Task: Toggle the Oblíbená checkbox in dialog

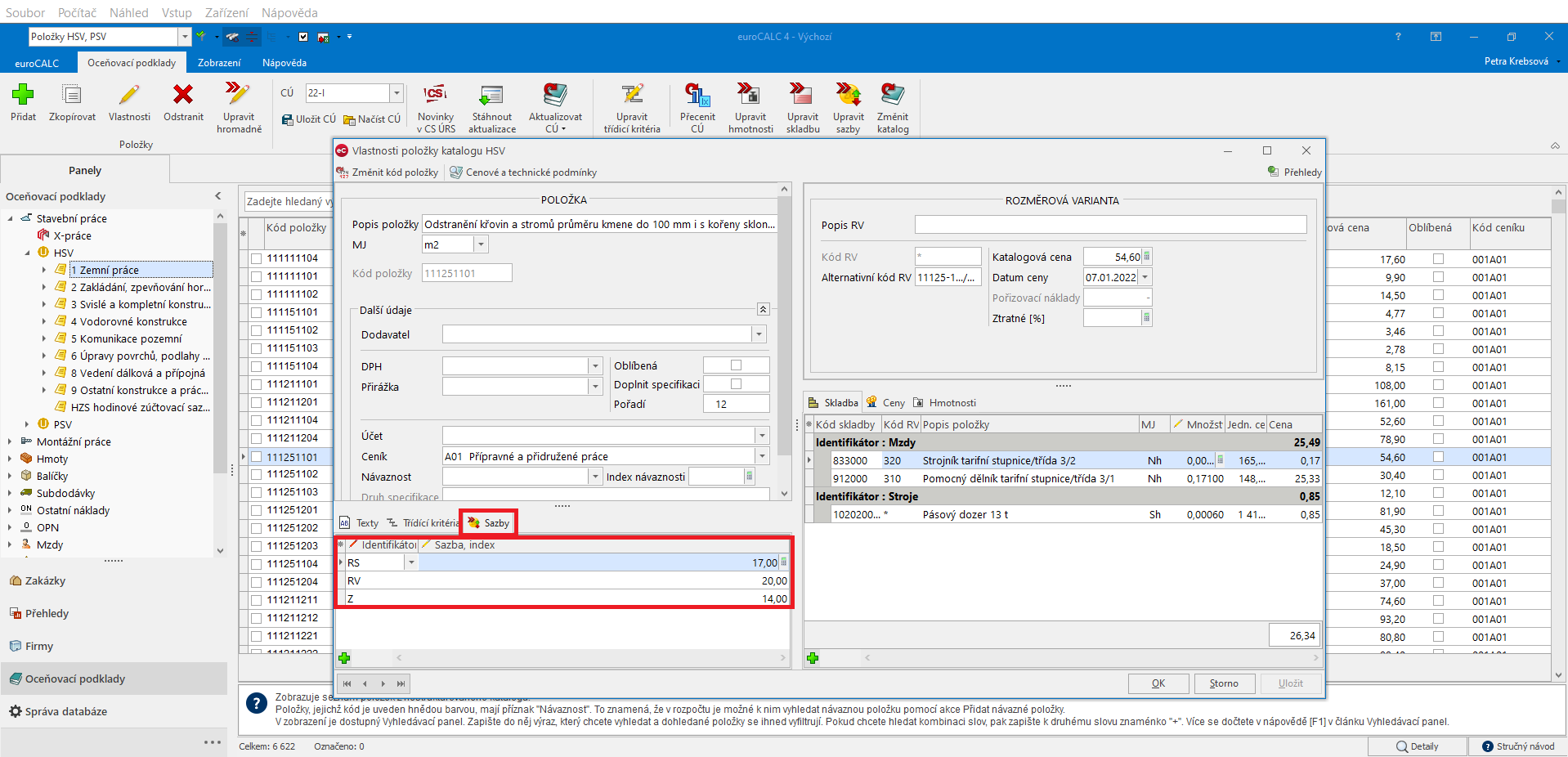Action: [736, 365]
